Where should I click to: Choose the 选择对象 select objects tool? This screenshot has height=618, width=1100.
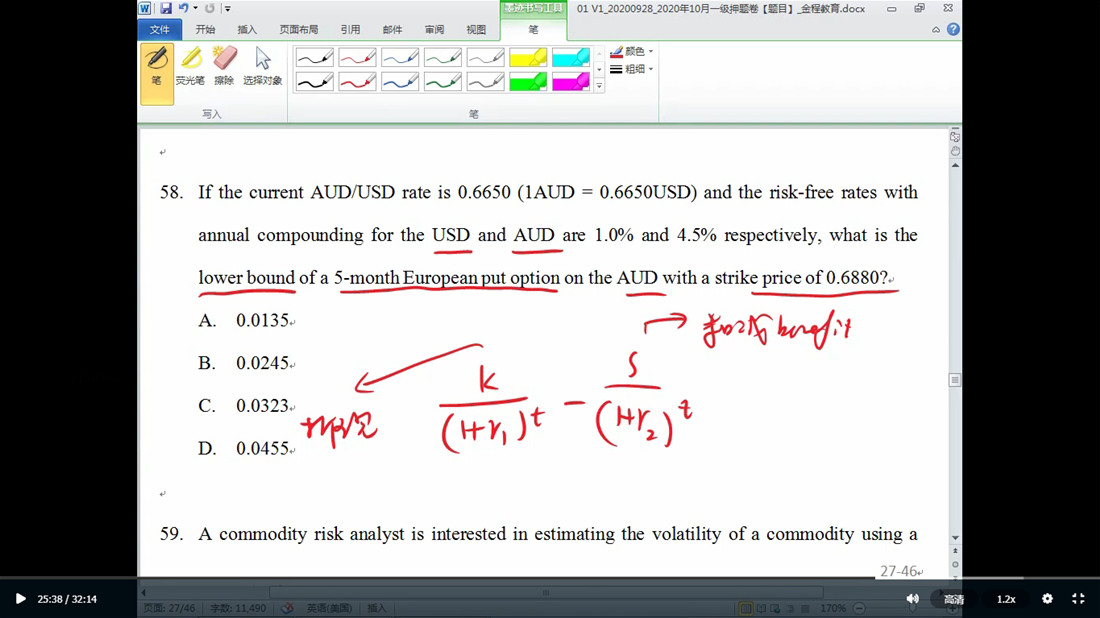[x=262, y=67]
